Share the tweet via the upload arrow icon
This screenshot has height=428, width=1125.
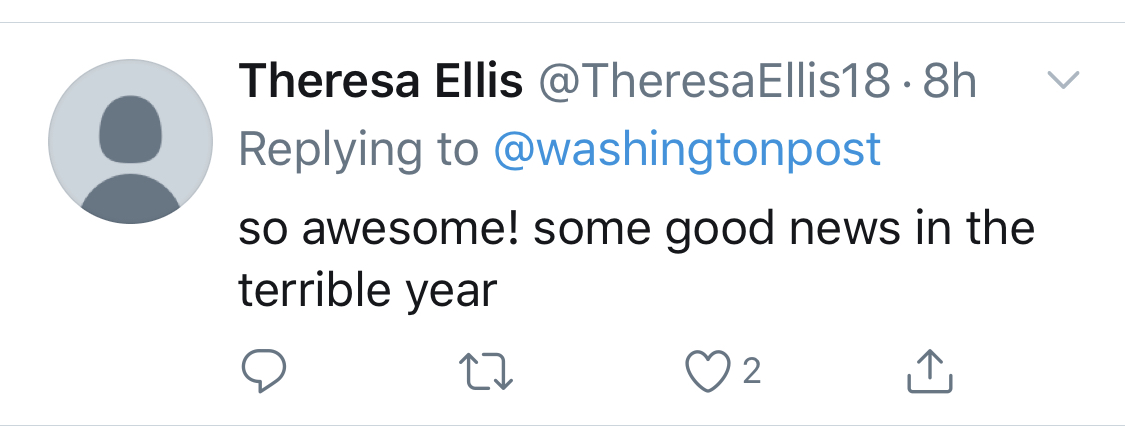tap(929, 371)
